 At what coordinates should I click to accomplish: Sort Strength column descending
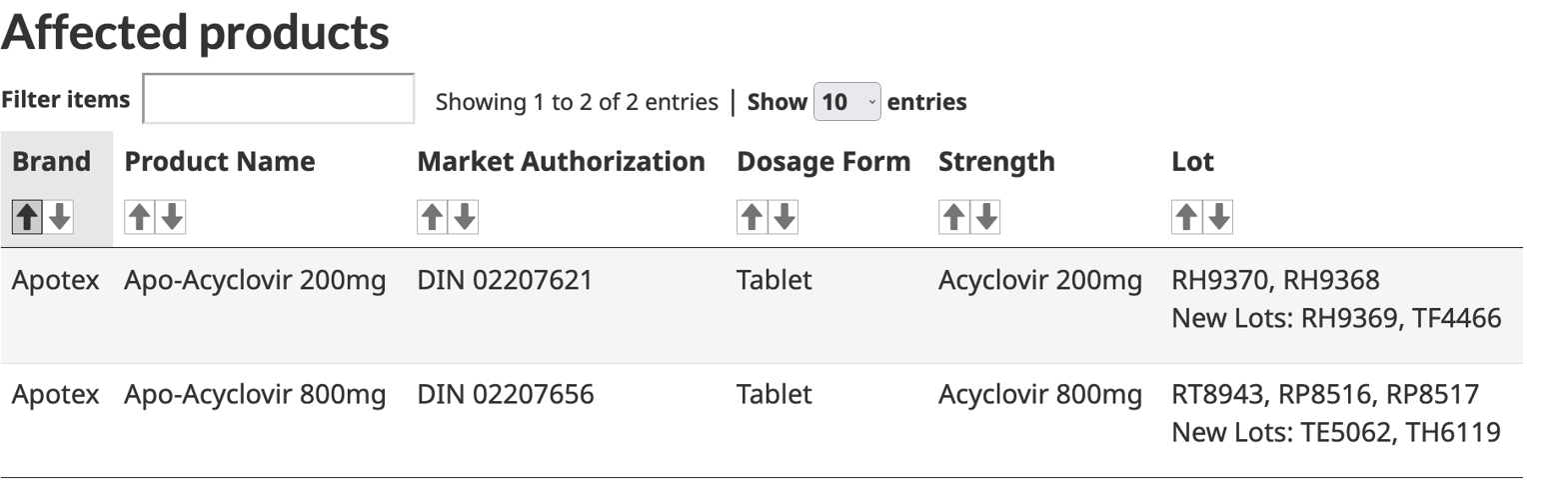(986, 217)
